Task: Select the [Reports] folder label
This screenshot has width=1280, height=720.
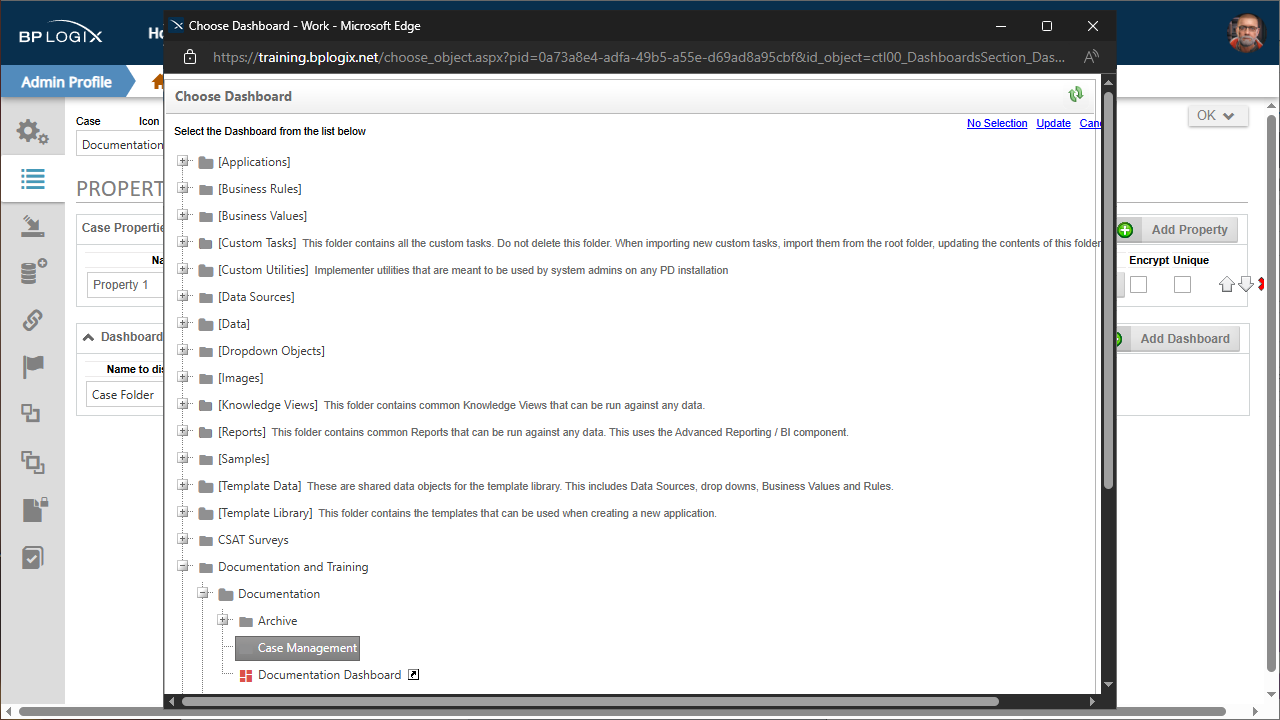Action: [x=242, y=432]
